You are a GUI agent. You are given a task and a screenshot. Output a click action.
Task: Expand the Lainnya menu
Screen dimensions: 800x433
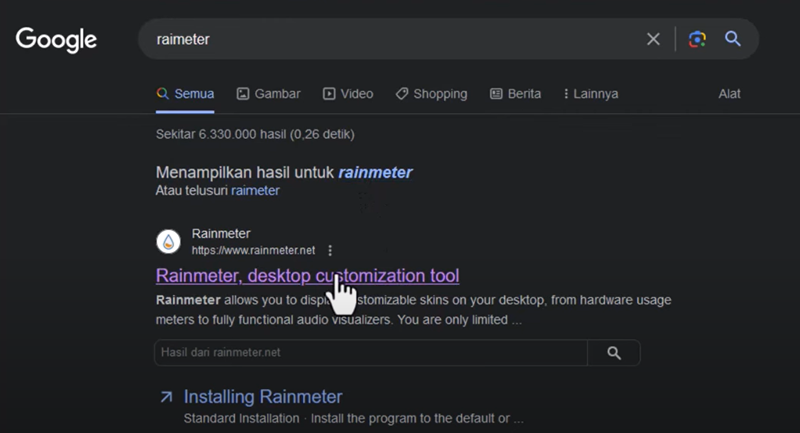[591, 94]
